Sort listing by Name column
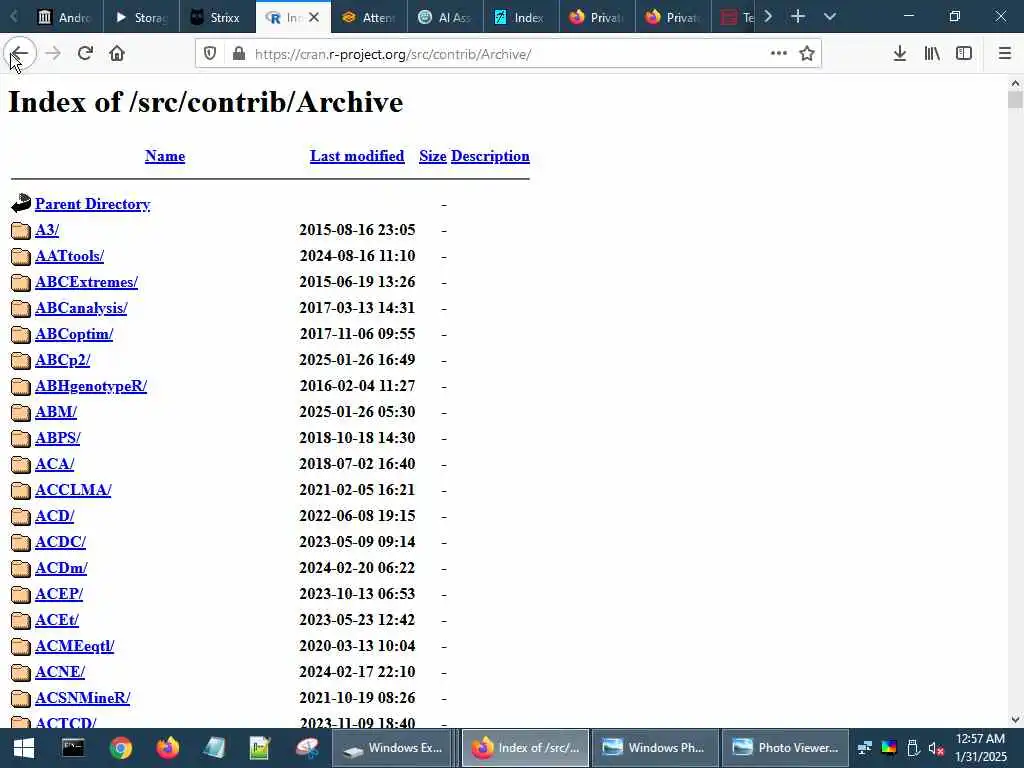Viewport: 1024px width, 768px height. tap(165, 156)
